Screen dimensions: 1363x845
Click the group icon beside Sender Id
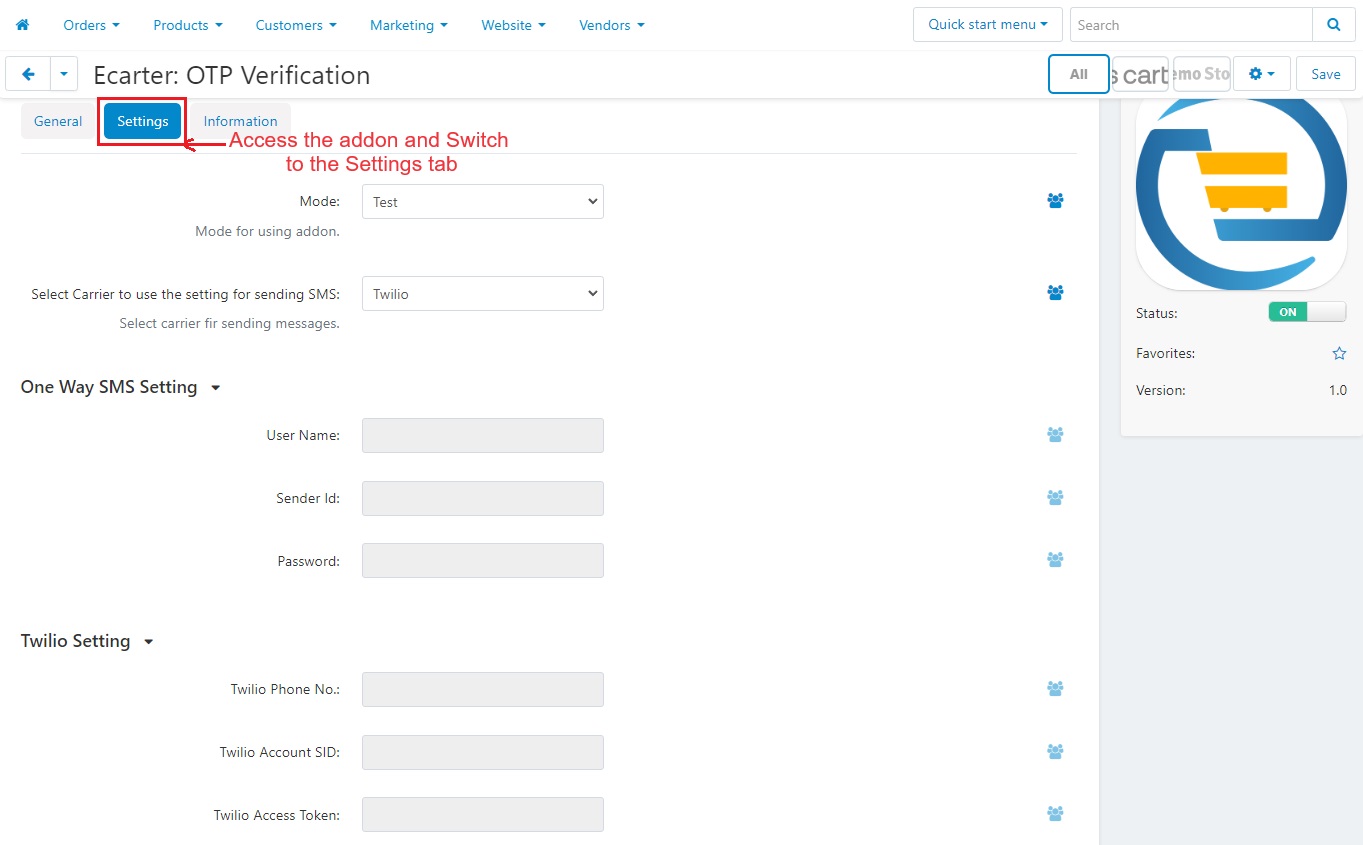pos(1055,497)
